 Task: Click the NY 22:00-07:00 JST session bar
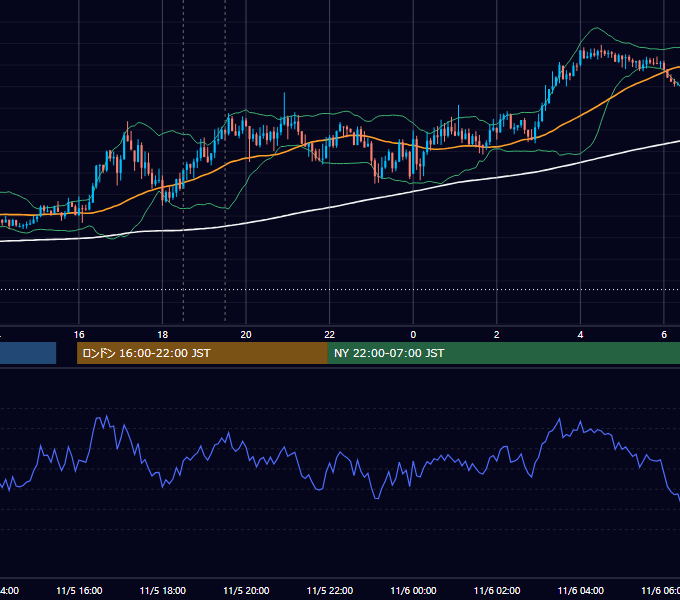pyautogui.click(x=503, y=353)
